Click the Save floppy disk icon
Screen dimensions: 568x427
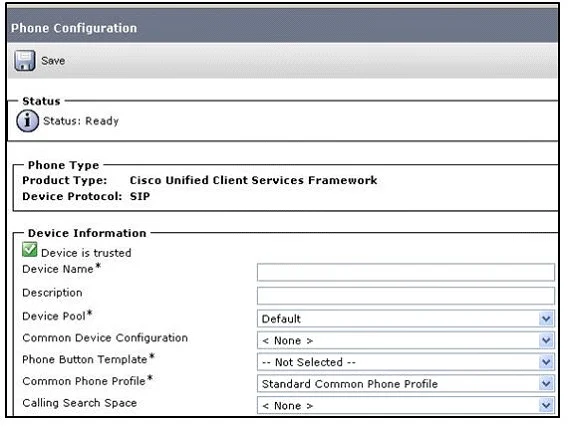point(25,60)
